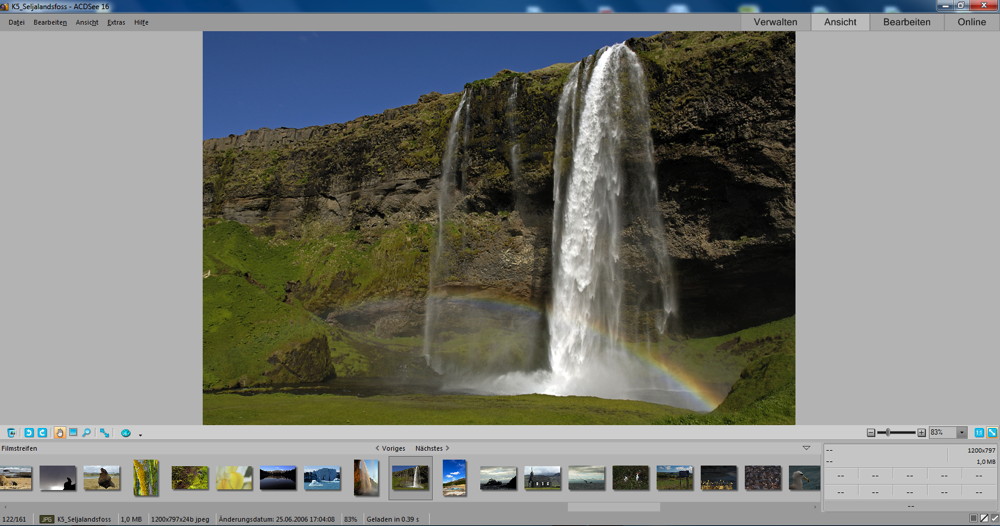1000x526 pixels.
Task: Click the first toolbar icon left of rotate
Action: pos(12,433)
